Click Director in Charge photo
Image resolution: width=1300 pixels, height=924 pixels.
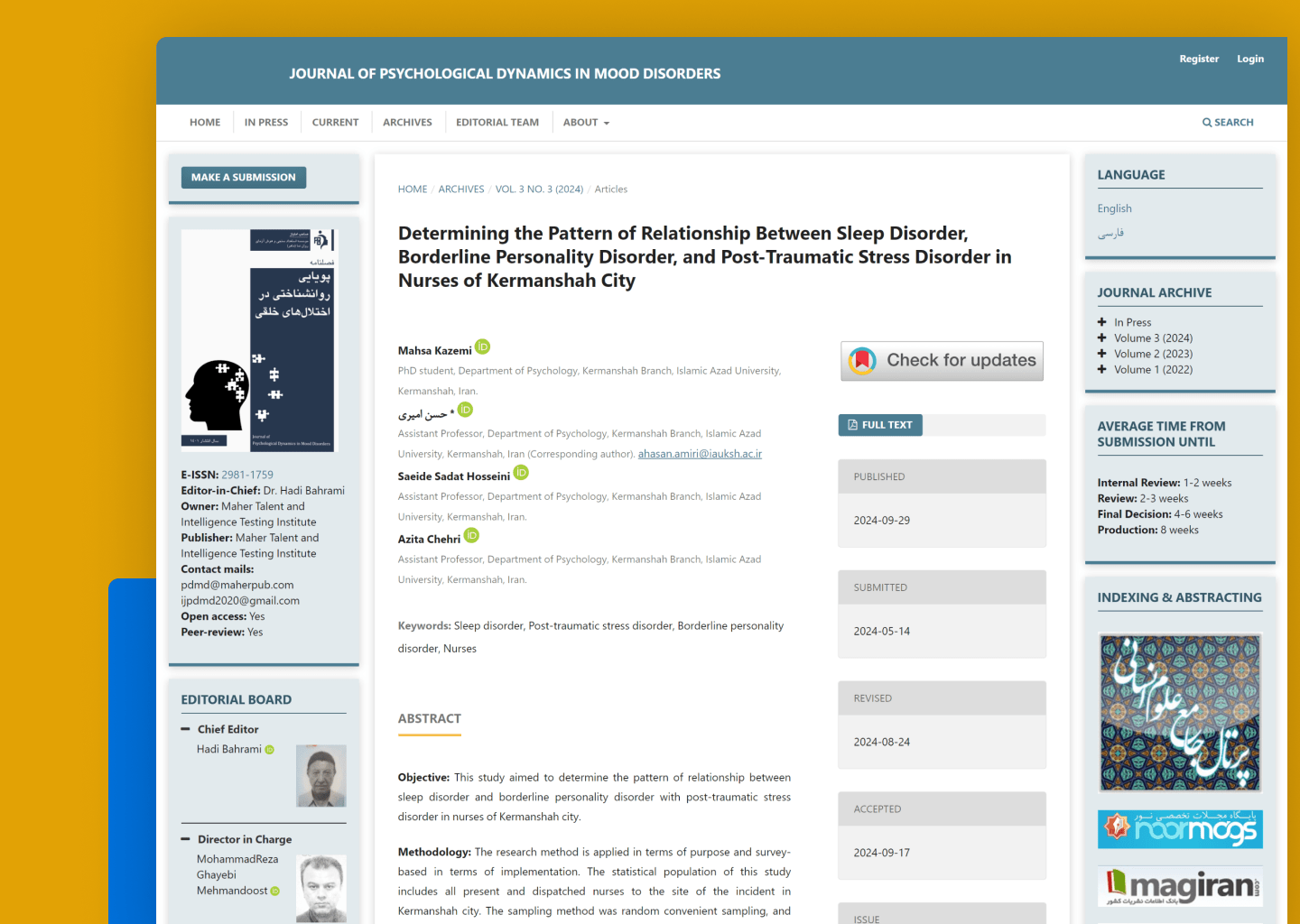tap(321, 889)
